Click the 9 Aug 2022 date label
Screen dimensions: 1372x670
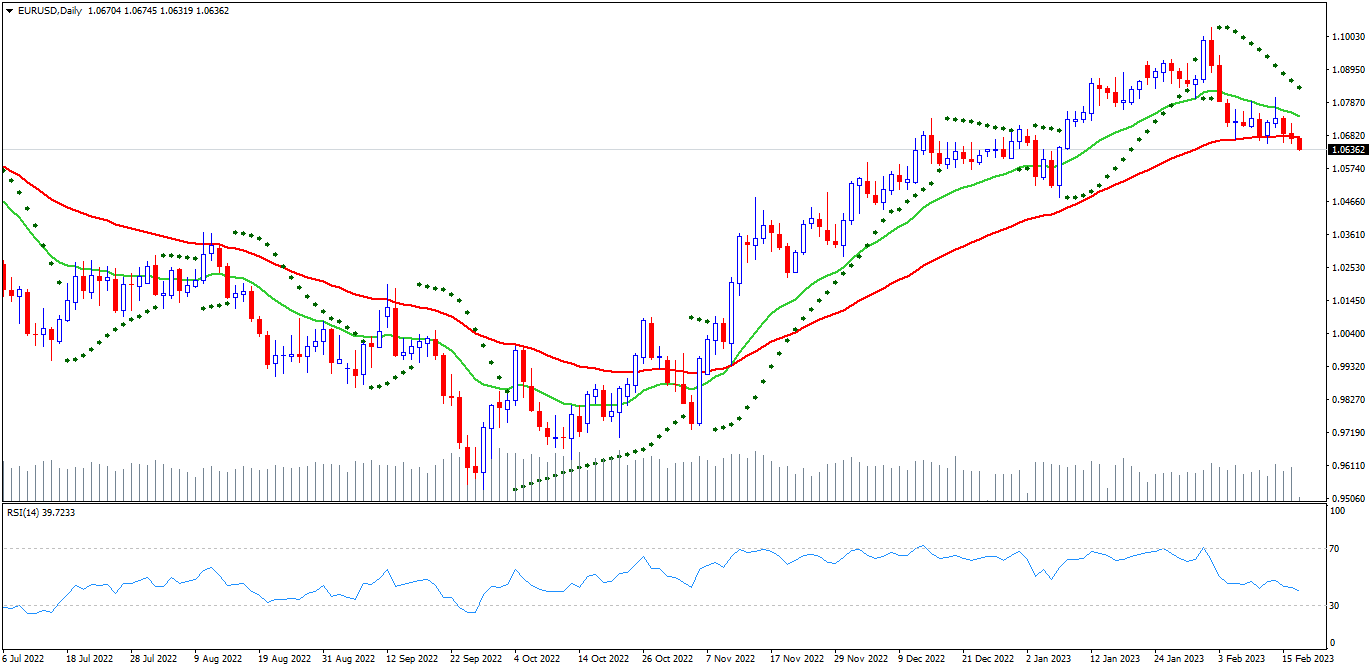click(x=217, y=660)
